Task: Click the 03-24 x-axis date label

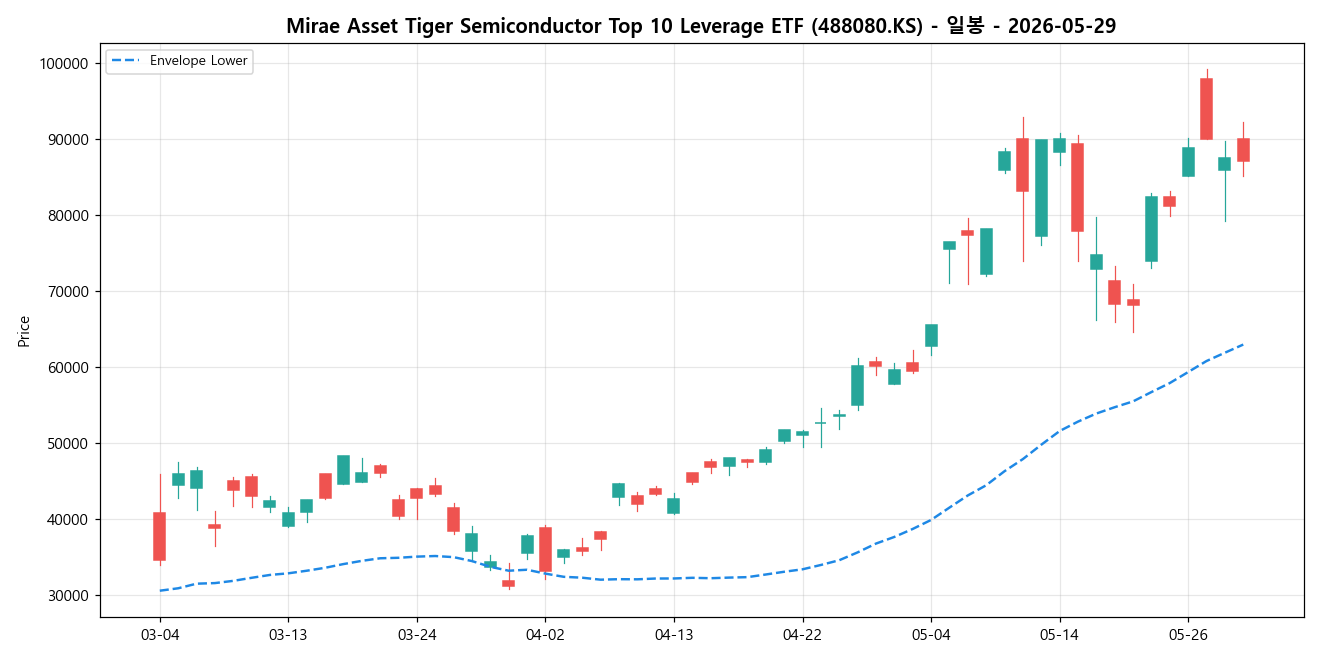Action: click(x=416, y=635)
